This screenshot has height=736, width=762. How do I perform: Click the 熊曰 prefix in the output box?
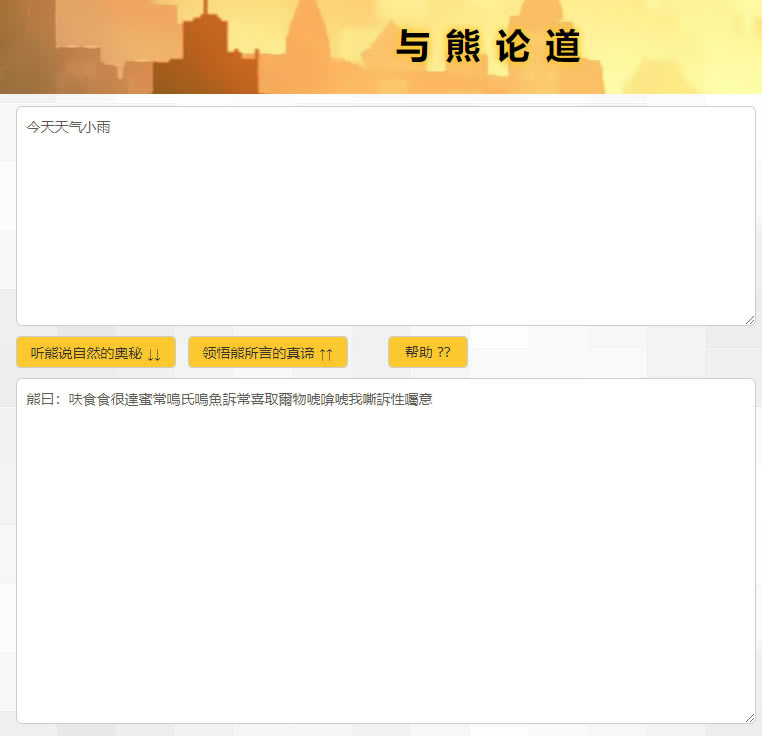tap(43, 400)
